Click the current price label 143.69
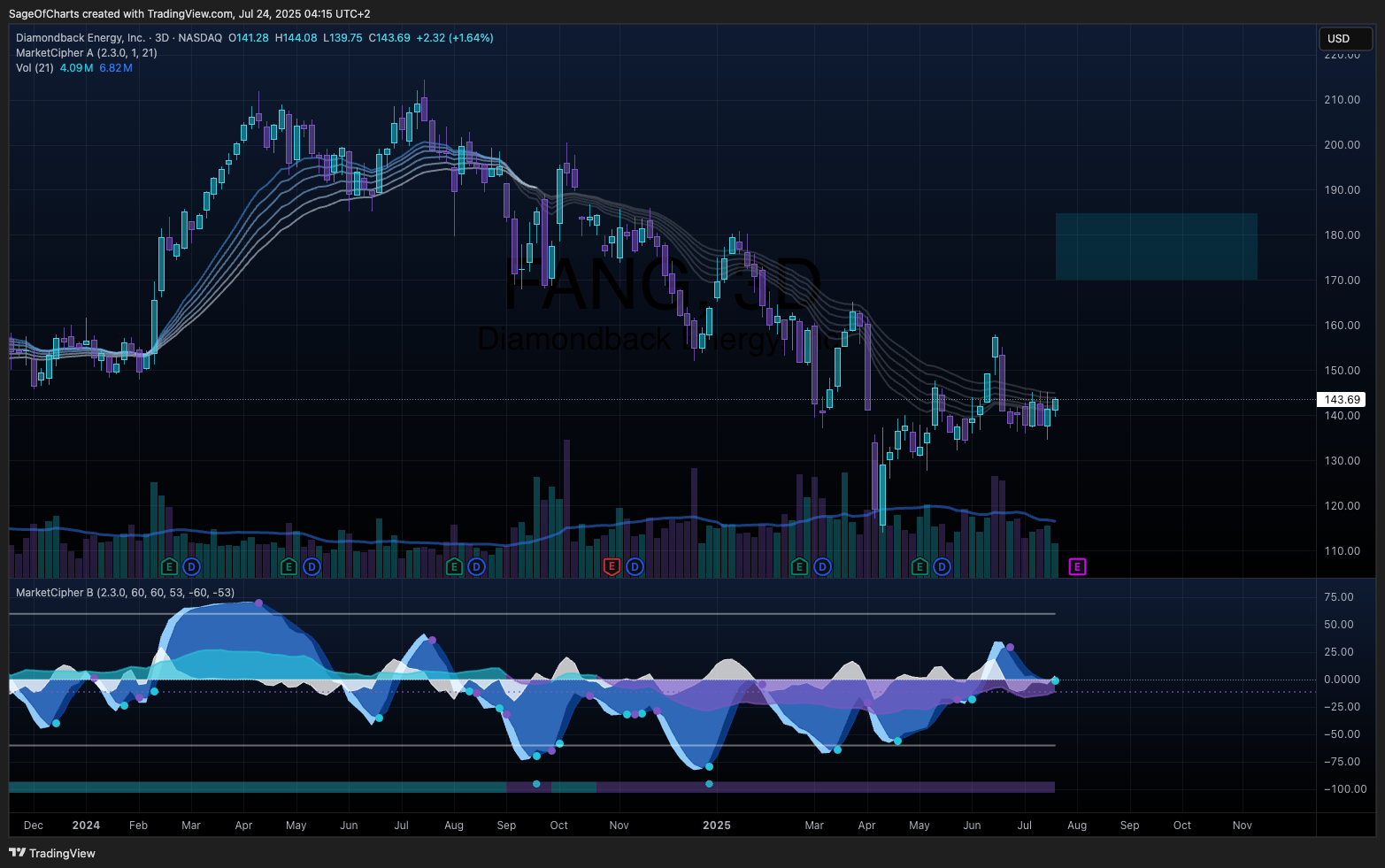 pos(1342,400)
